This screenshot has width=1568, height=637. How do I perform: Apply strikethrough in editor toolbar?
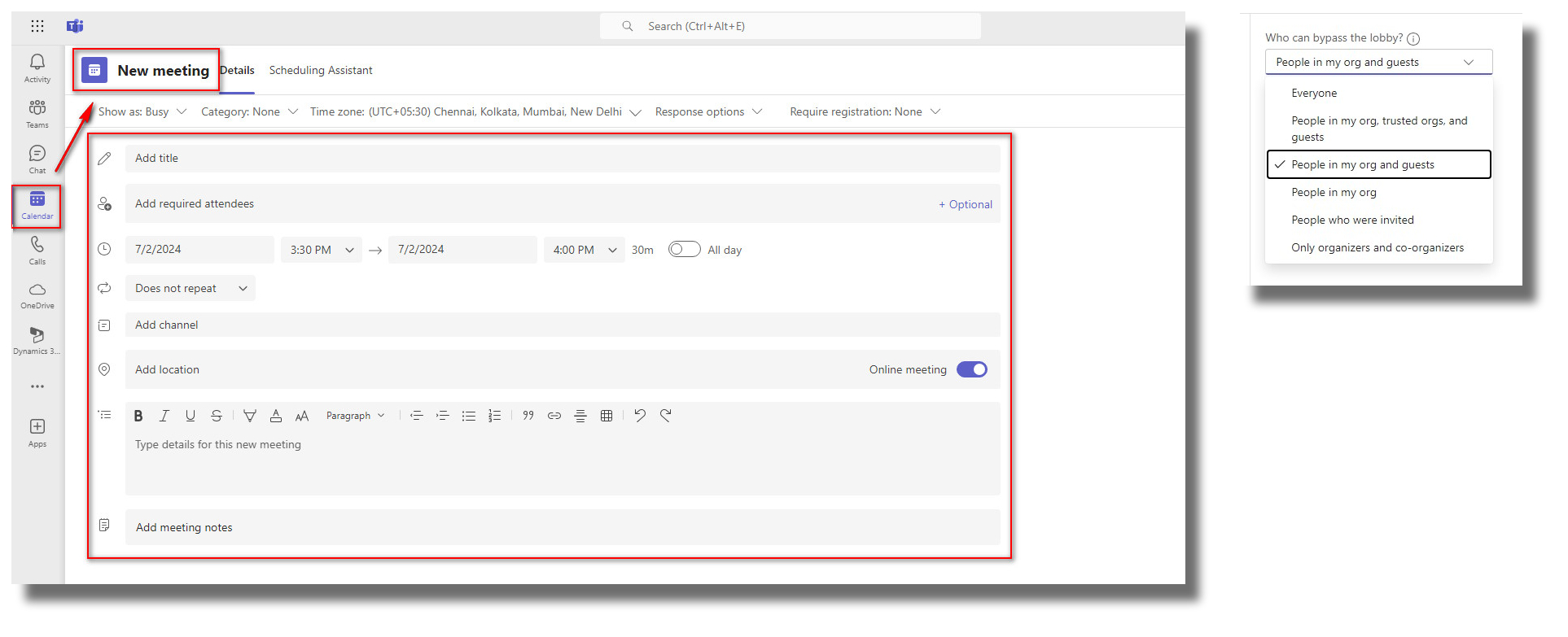click(x=217, y=416)
